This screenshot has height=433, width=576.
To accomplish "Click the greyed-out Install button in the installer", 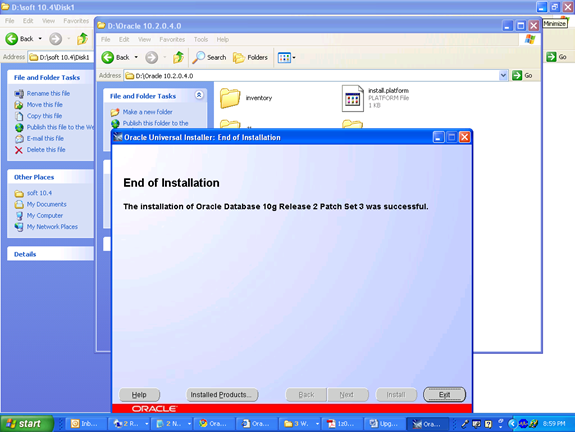I will [x=396, y=394].
